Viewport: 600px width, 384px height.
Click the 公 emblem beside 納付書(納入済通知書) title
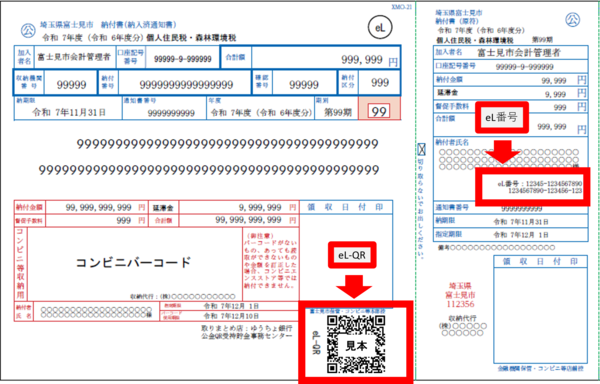point(28,30)
